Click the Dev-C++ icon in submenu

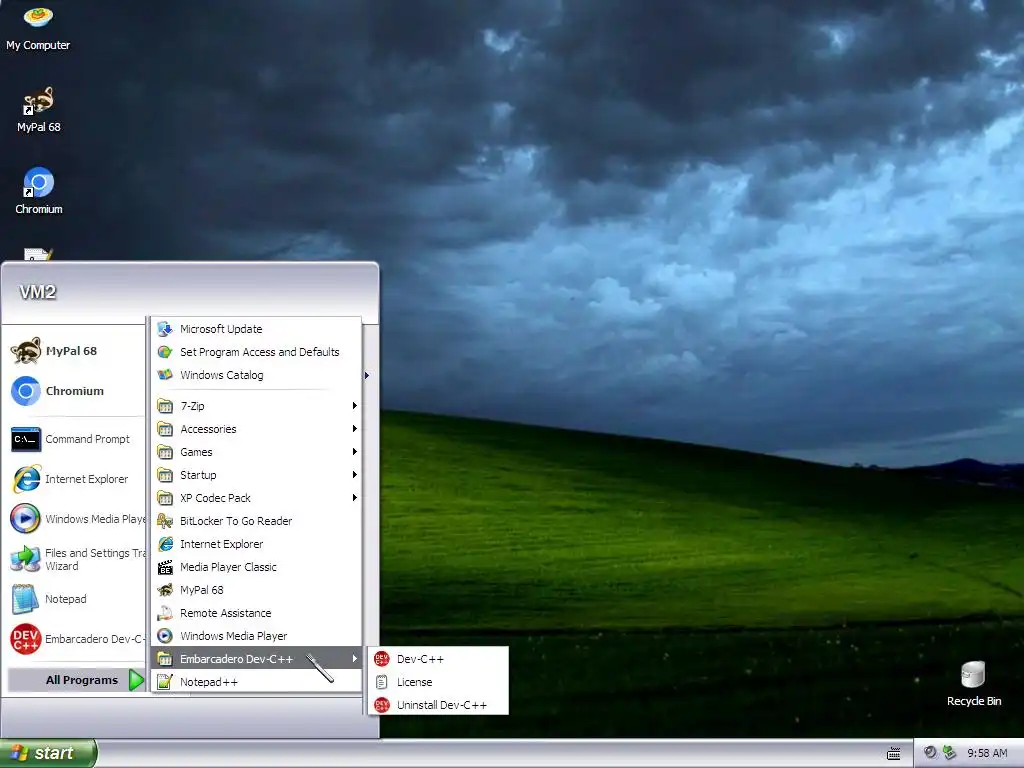click(x=382, y=659)
